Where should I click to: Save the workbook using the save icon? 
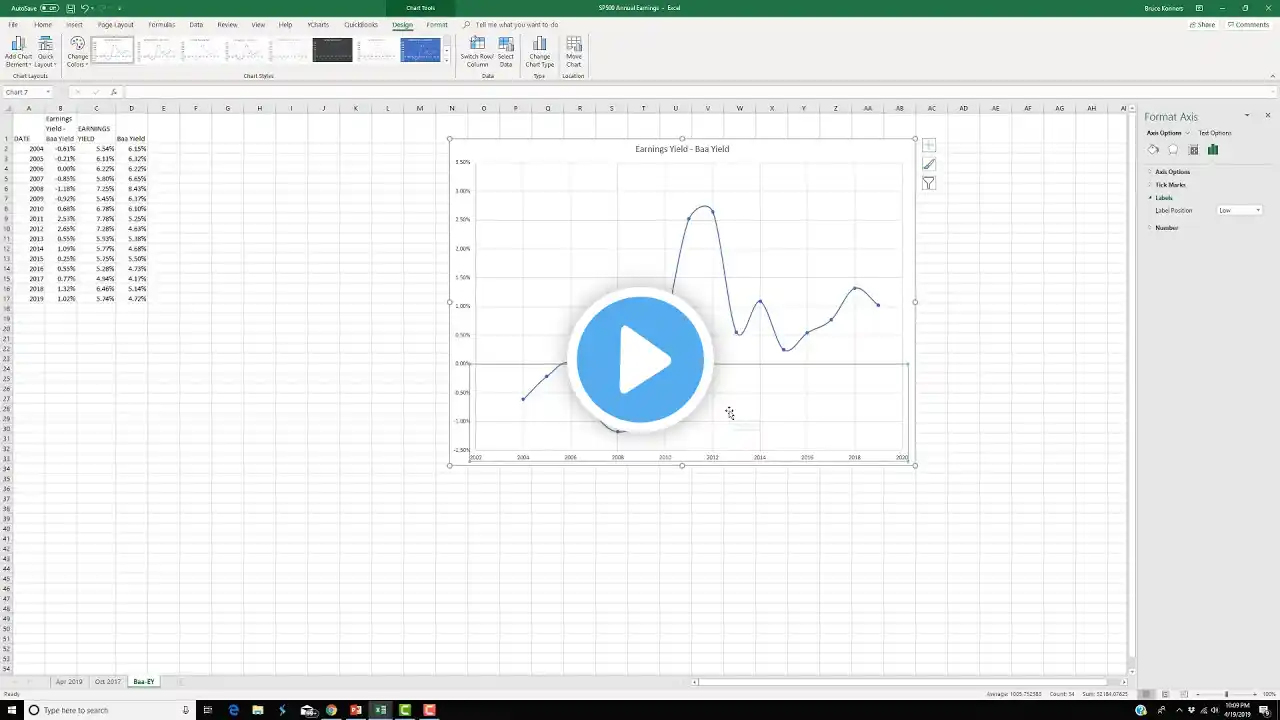coord(69,8)
